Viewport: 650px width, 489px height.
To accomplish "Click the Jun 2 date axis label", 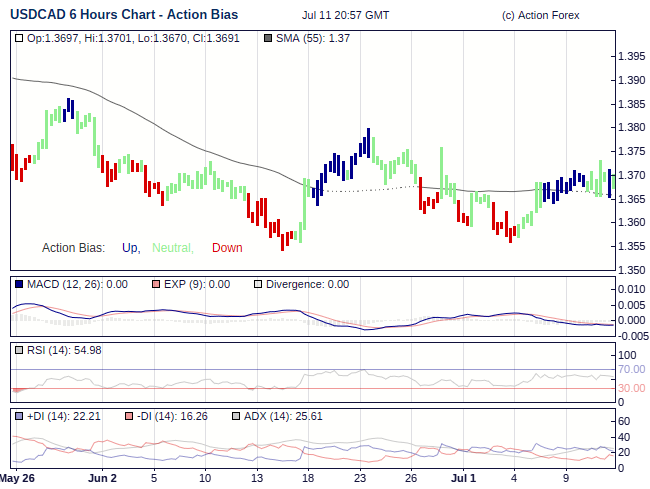I will [102, 479].
